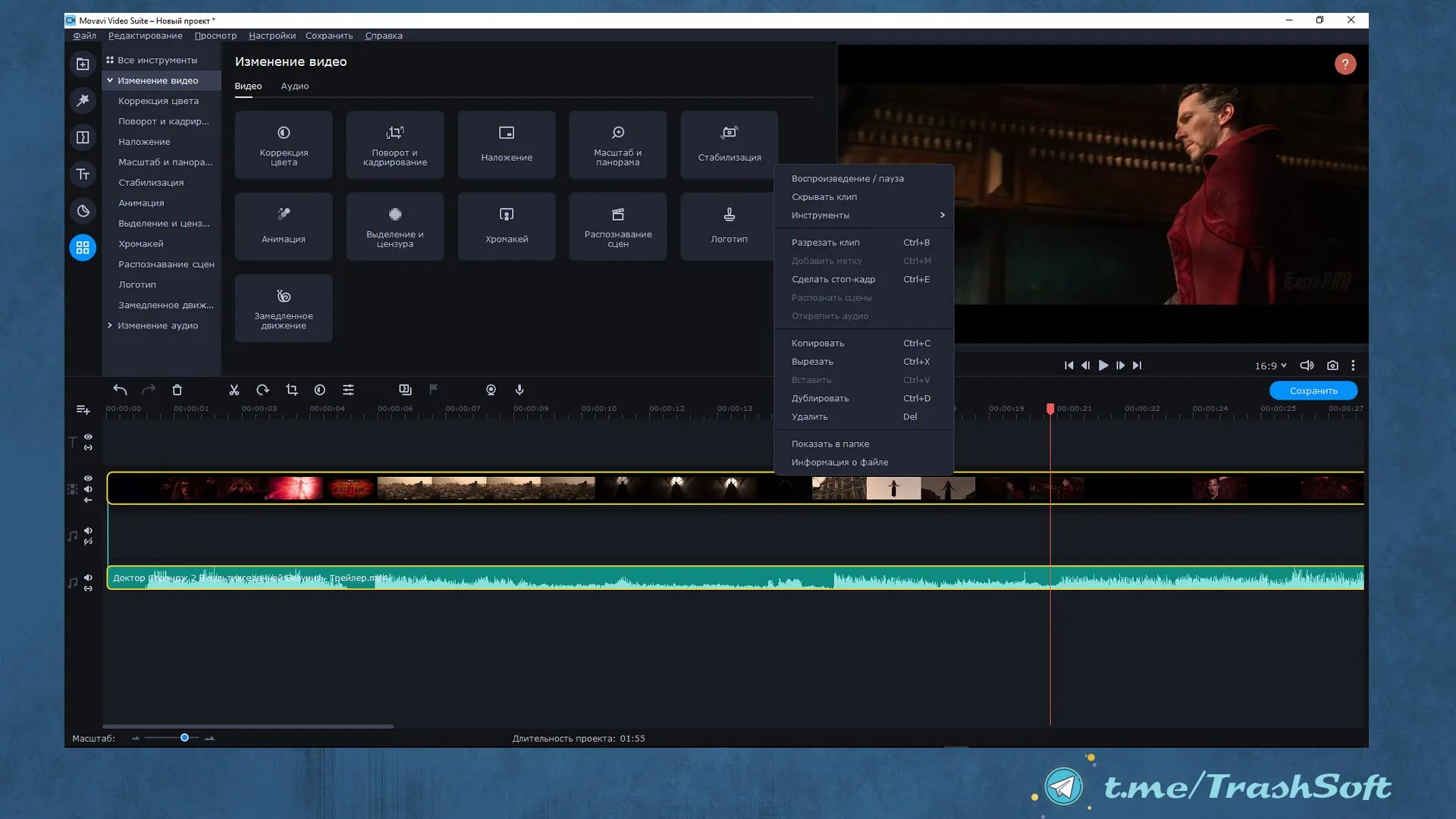Expand the Инструменты submenu
Screen dimensions: 1456x819
(863, 215)
